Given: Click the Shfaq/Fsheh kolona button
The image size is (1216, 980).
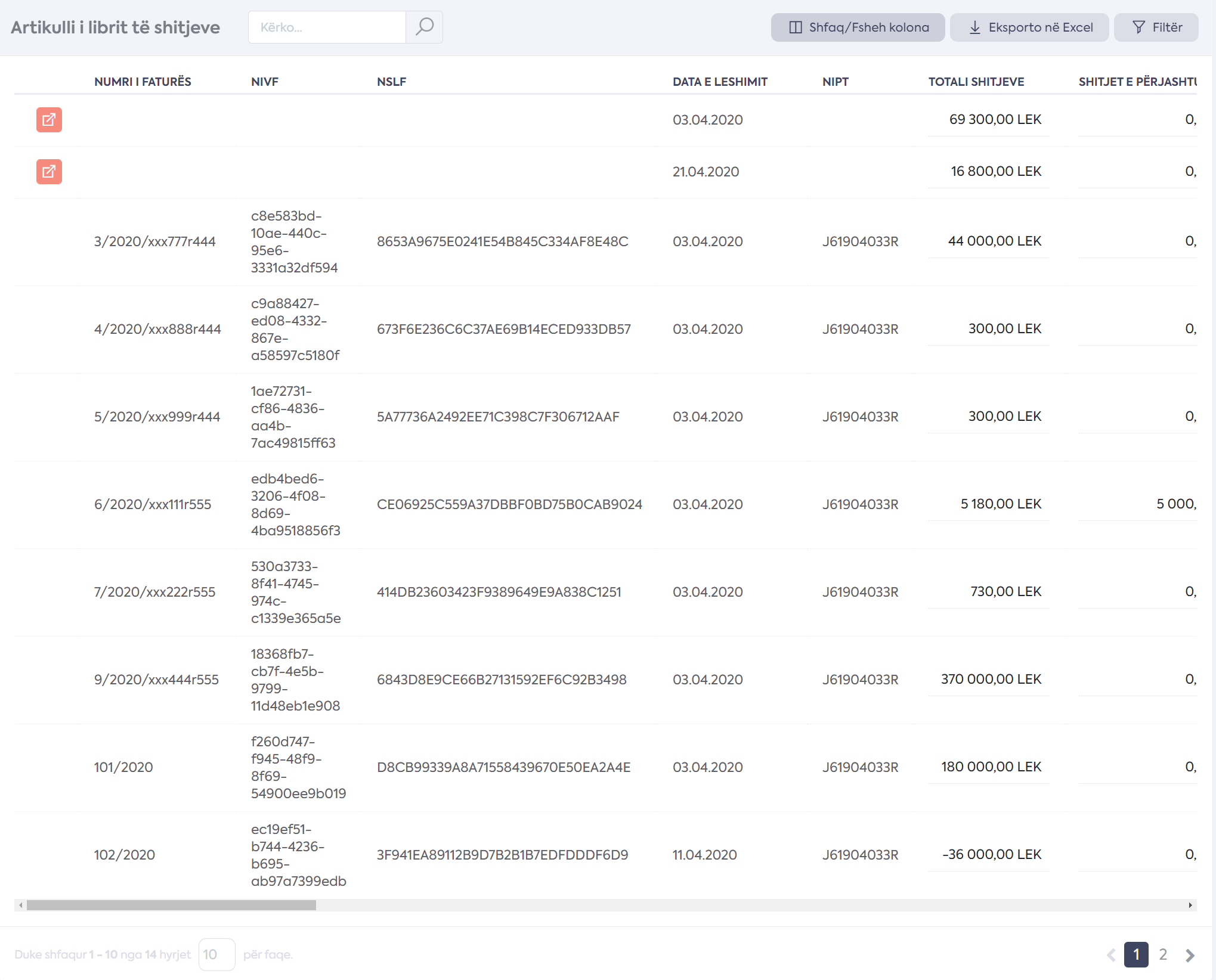Looking at the screenshot, I should pos(858,27).
